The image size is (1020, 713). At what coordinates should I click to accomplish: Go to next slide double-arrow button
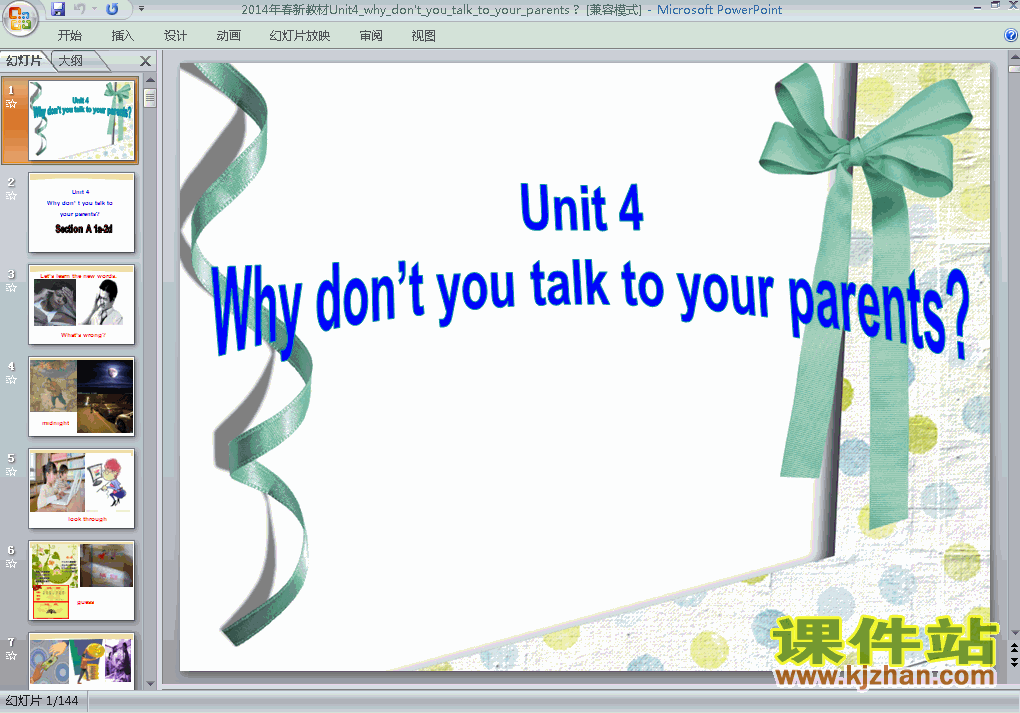coord(1014,662)
